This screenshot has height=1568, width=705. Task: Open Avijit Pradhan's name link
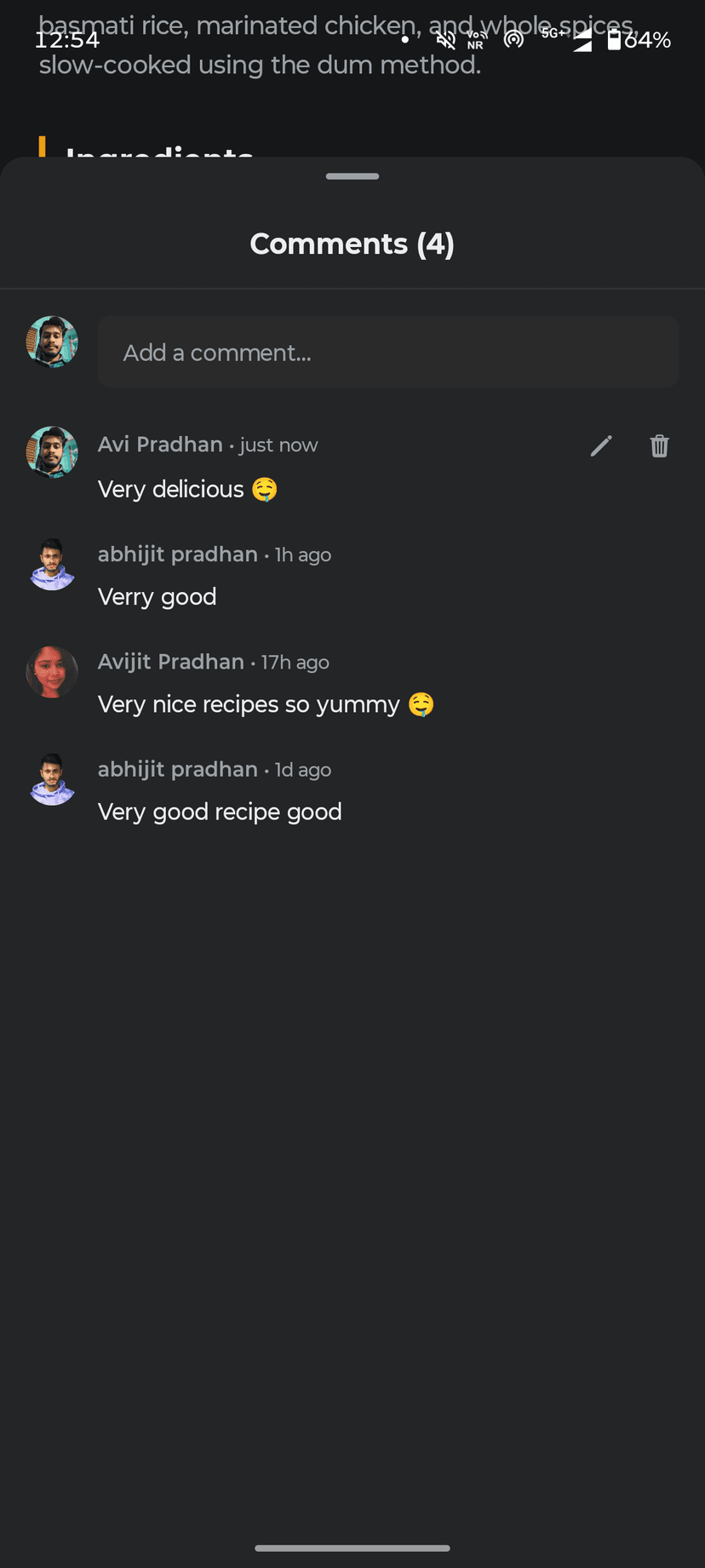(x=170, y=662)
